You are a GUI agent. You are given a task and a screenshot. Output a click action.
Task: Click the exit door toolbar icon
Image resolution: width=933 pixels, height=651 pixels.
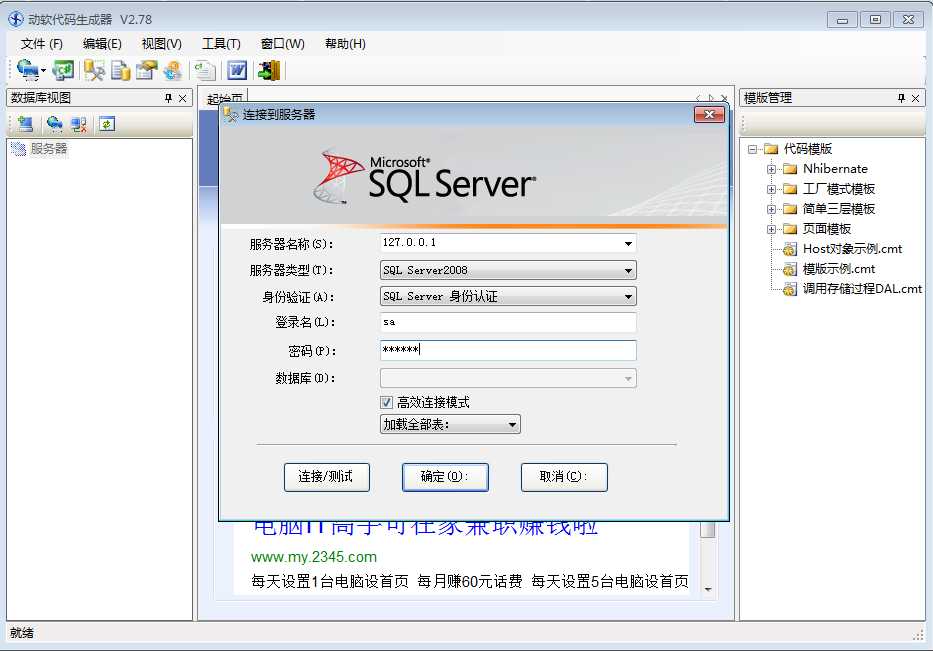click(x=269, y=70)
